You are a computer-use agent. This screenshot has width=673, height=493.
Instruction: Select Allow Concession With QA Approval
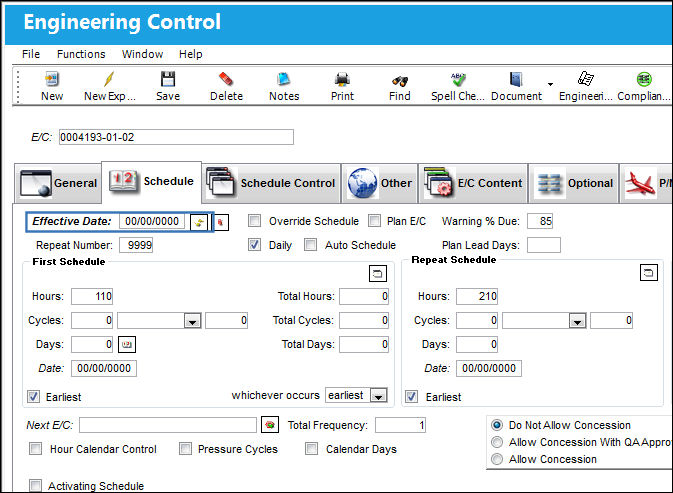[x=497, y=442]
